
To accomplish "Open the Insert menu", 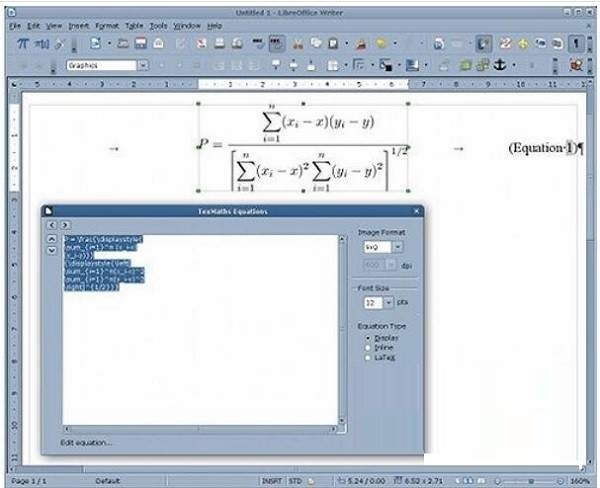I will point(80,25).
